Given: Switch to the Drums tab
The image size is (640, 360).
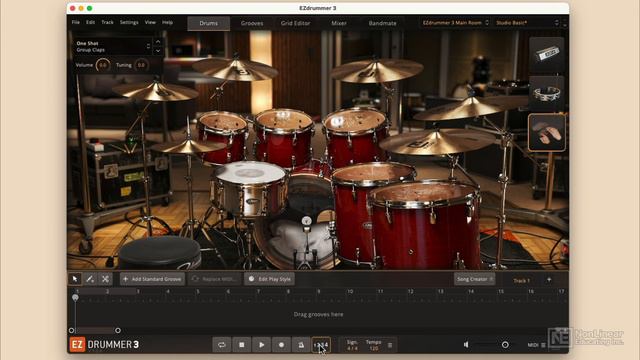Looking at the screenshot, I should pyautogui.click(x=209, y=23).
